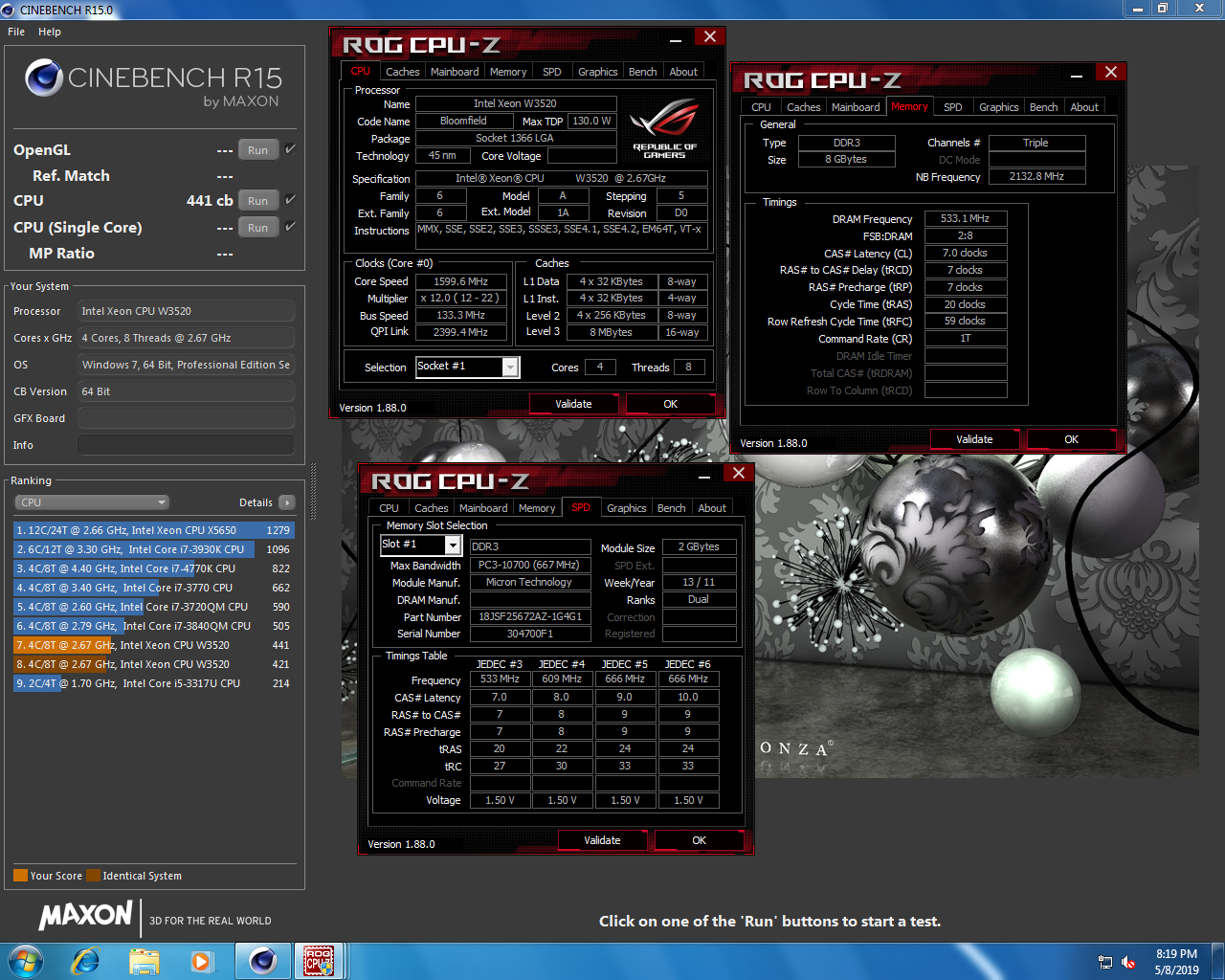Select SPD tab in Memory window
The image size is (1225, 980).
pos(953,107)
